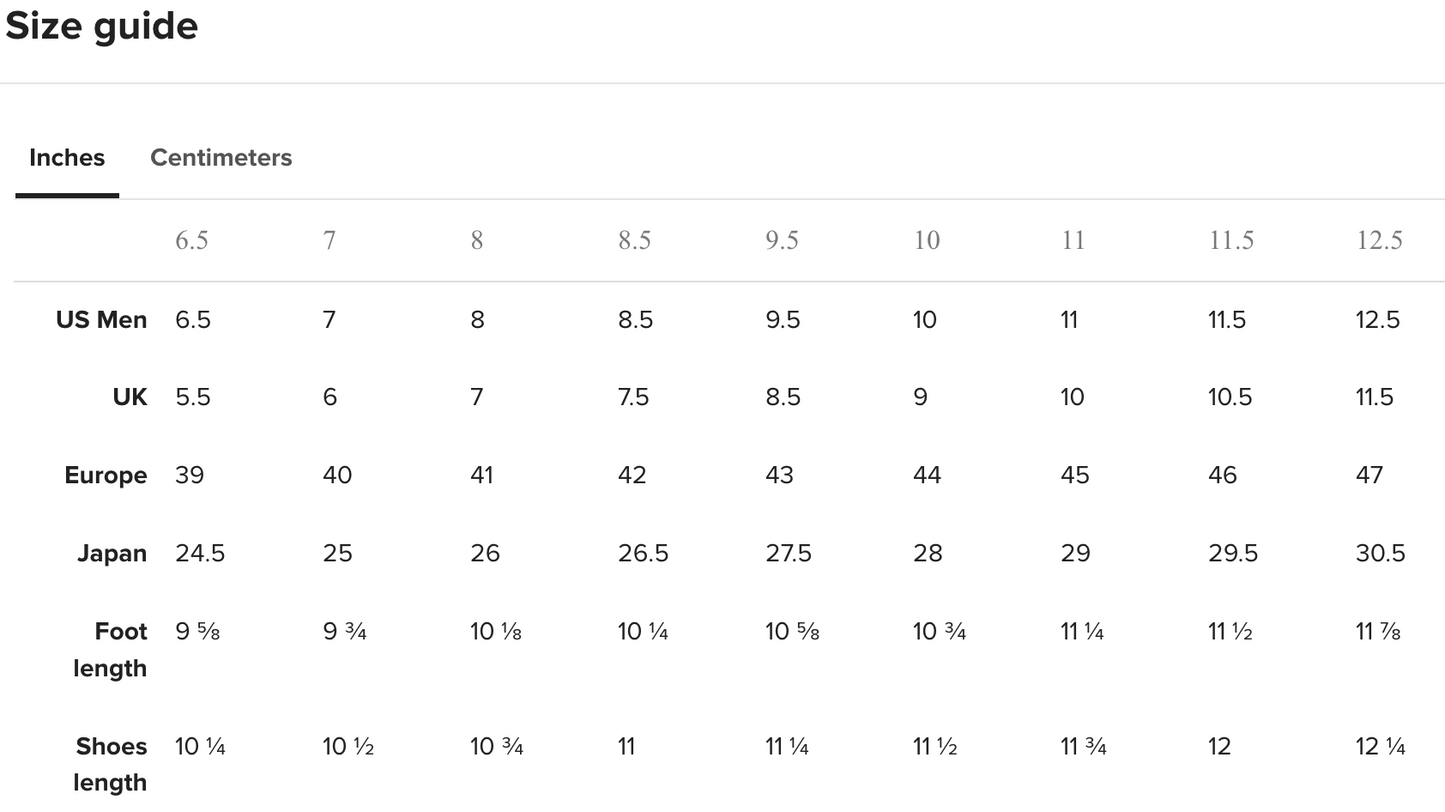This screenshot has width=1445, height=812.
Task: Click the 6.5 size column header
Action: tap(192, 241)
